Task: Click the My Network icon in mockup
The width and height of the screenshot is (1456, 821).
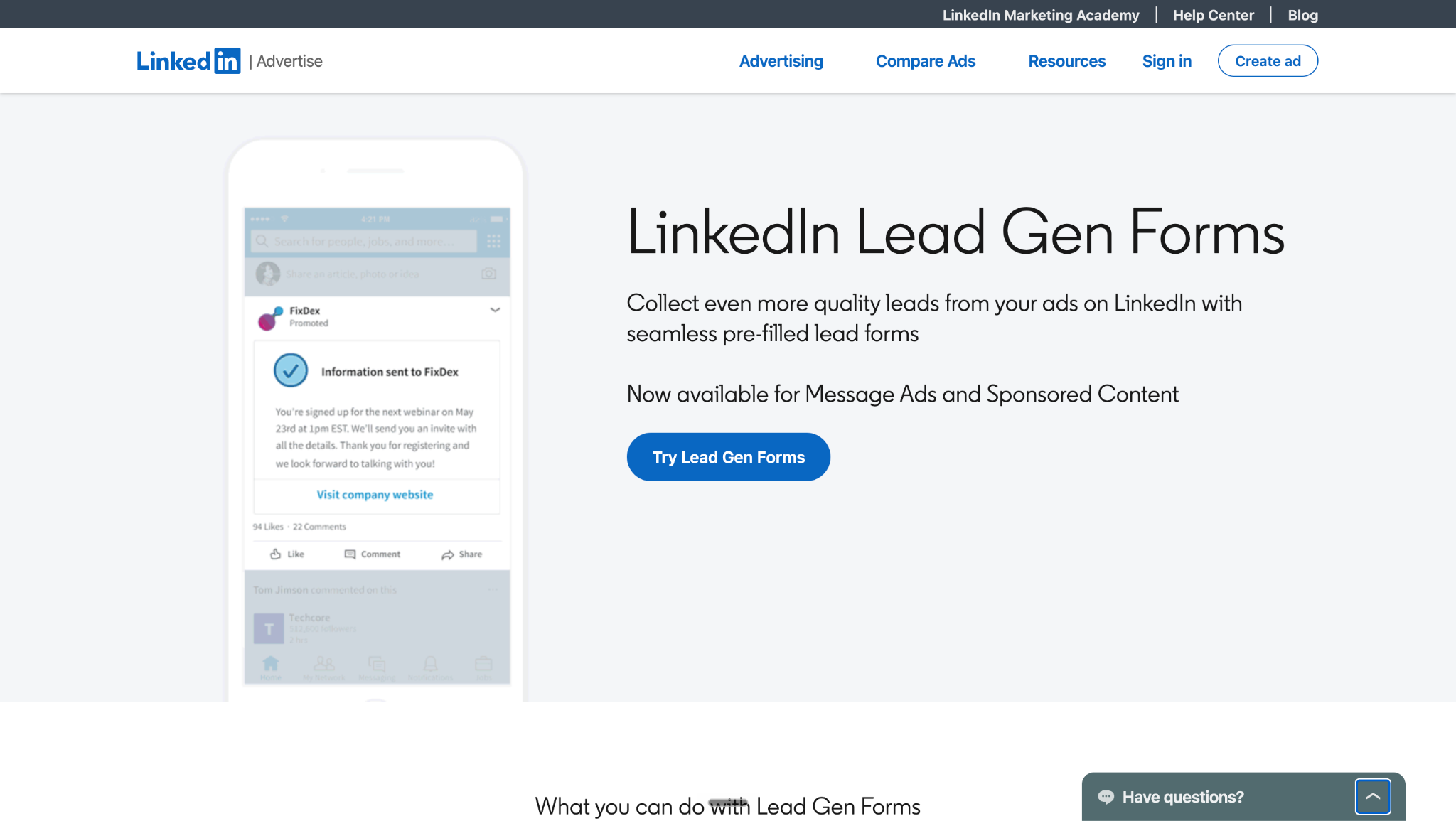Action: pos(324,664)
